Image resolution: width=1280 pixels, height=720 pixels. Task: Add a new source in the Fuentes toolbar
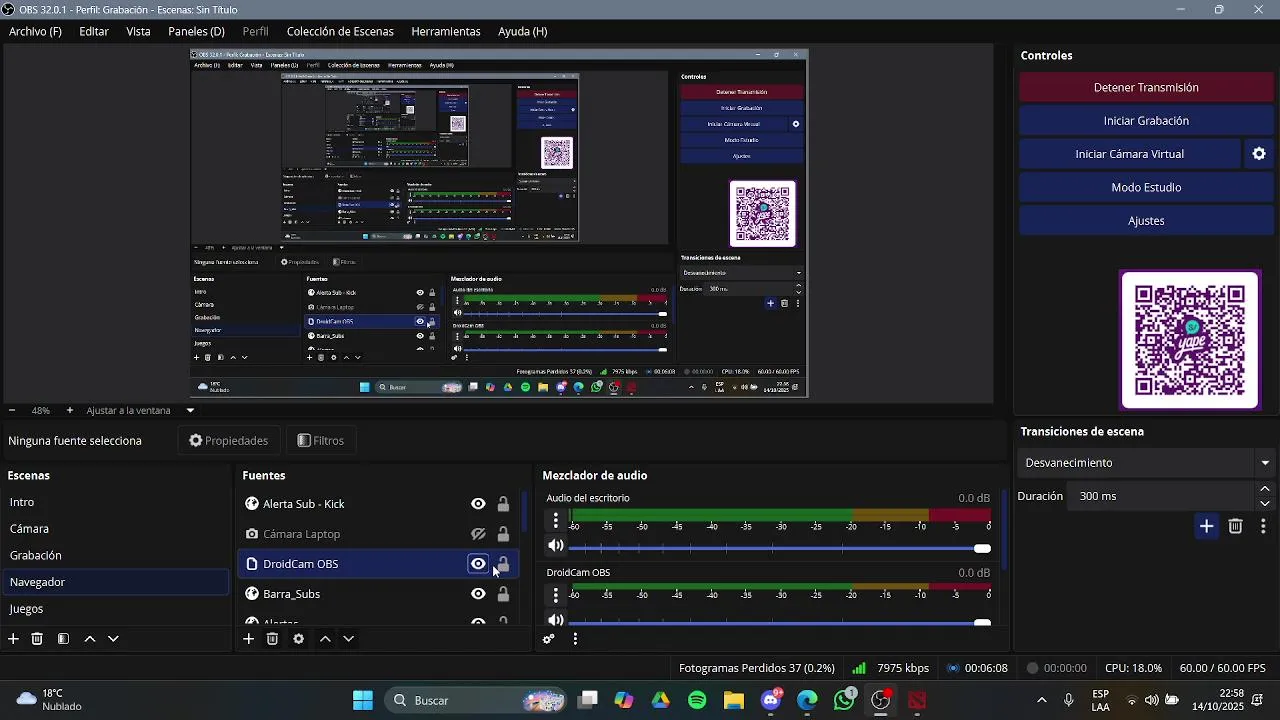pyautogui.click(x=248, y=639)
